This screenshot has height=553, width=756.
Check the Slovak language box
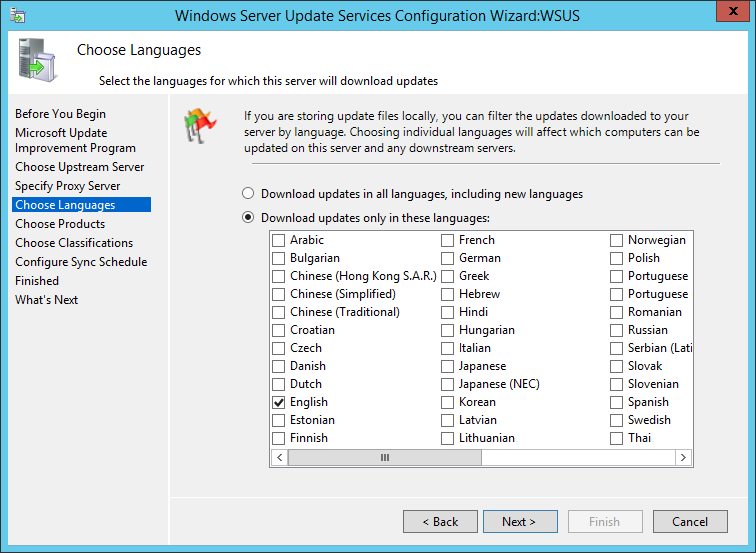click(x=616, y=366)
